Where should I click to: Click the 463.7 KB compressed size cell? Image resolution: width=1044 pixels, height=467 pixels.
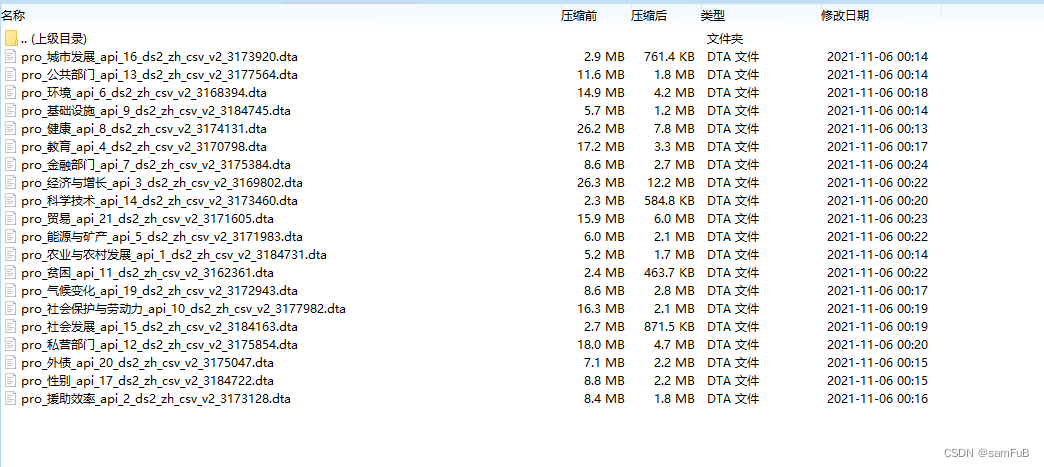click(x=669, y=272)
